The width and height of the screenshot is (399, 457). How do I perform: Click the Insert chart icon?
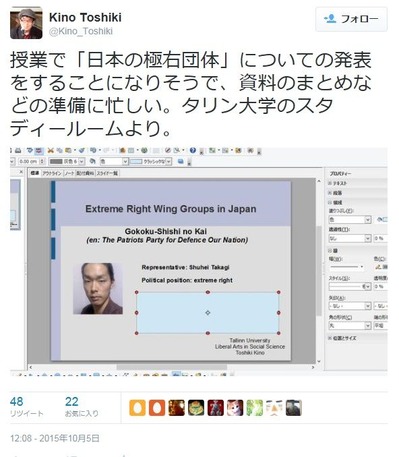tap(122, 151)
